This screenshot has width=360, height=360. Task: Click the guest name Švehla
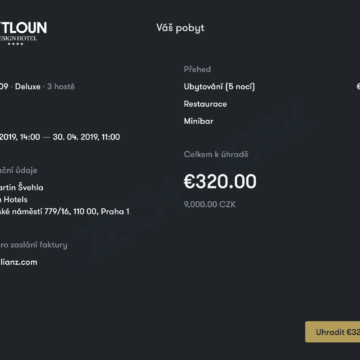(x=31, y=187)
